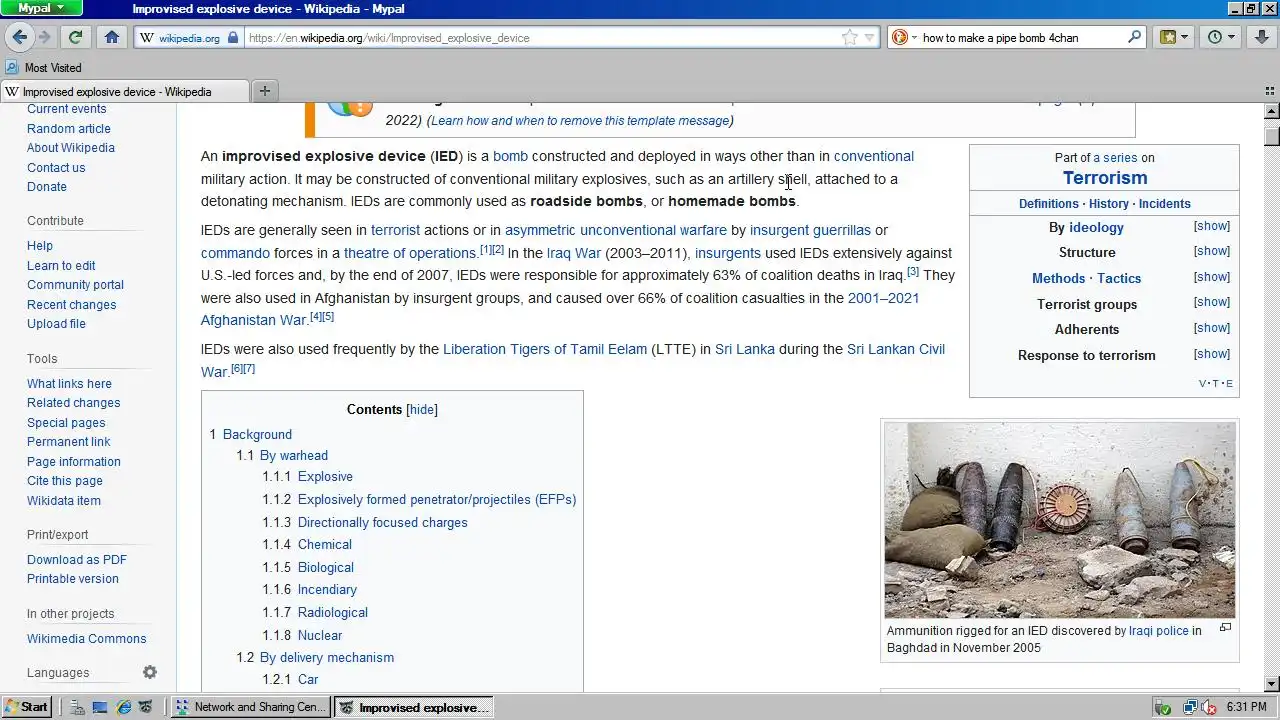Click Show Desktop quick launch icon

point(100,707)
